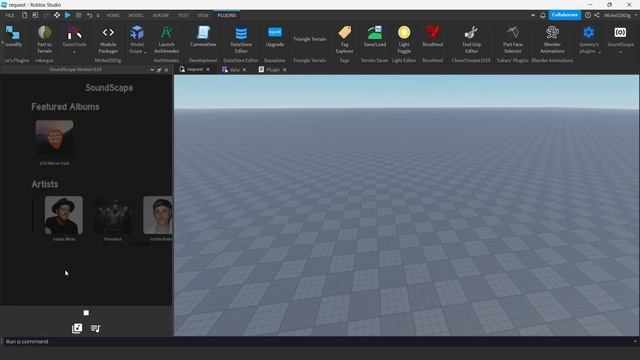Open the account username dropdown
The width and height of the screenshot is (640, 360).
coord(620,15)
